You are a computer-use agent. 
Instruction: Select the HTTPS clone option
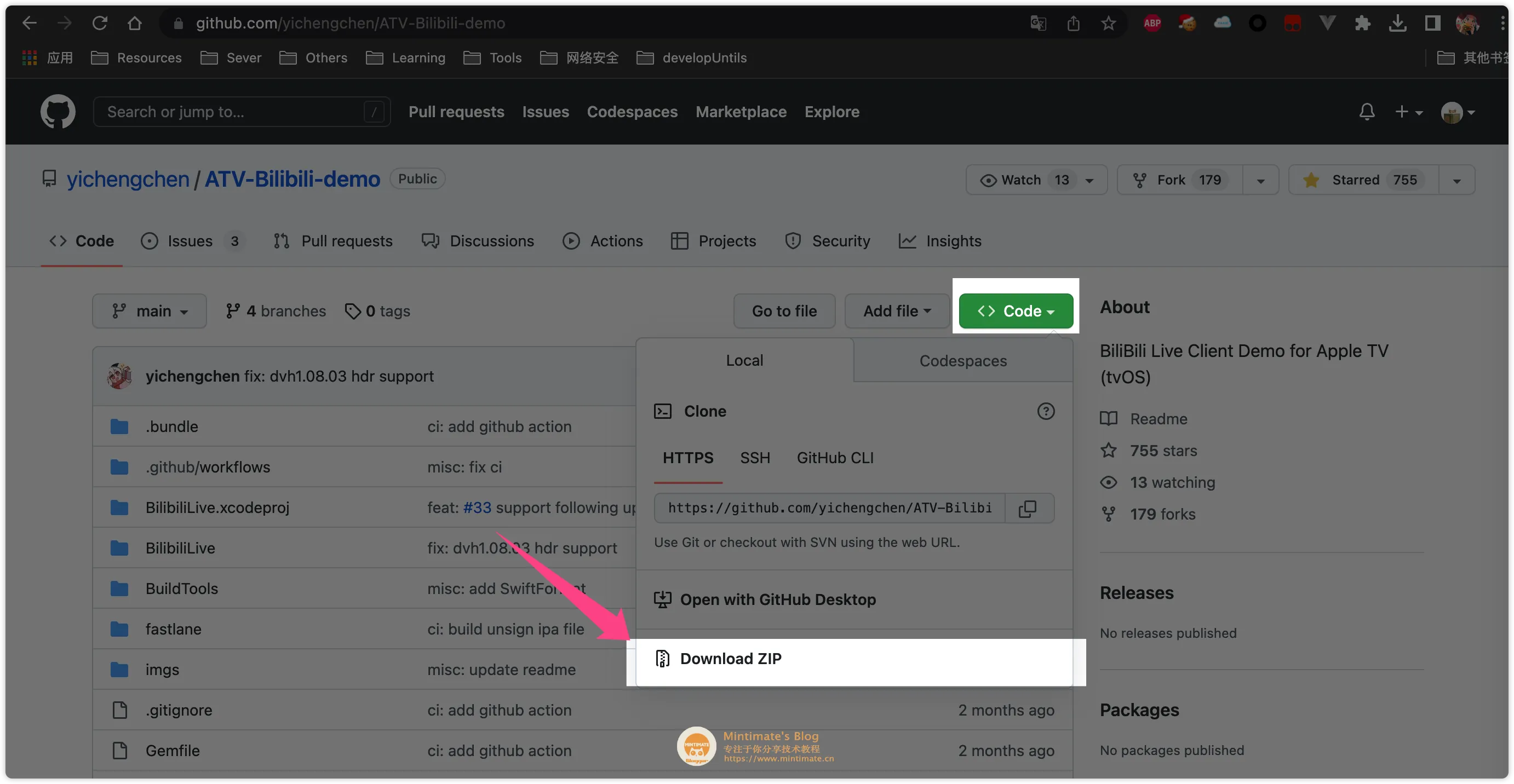click(687, 458)
